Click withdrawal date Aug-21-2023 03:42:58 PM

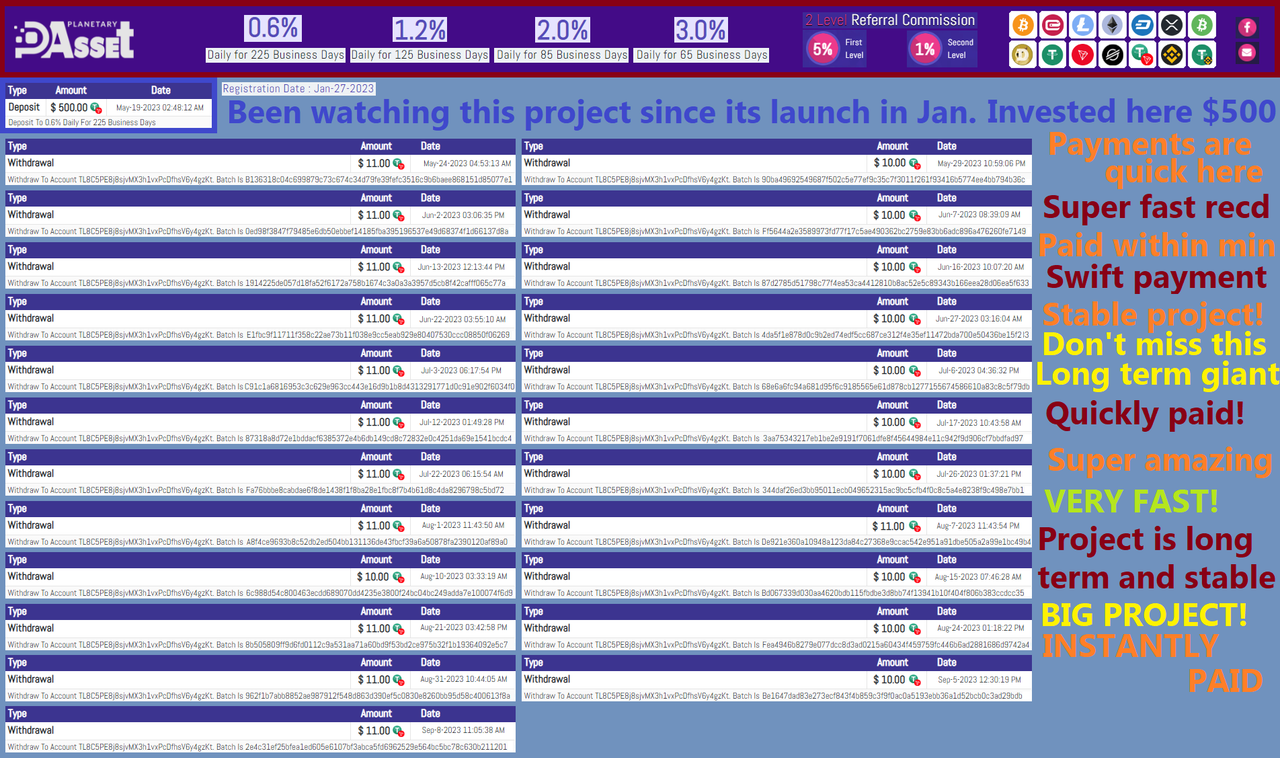pyautogui.click(x=462, y=628)
